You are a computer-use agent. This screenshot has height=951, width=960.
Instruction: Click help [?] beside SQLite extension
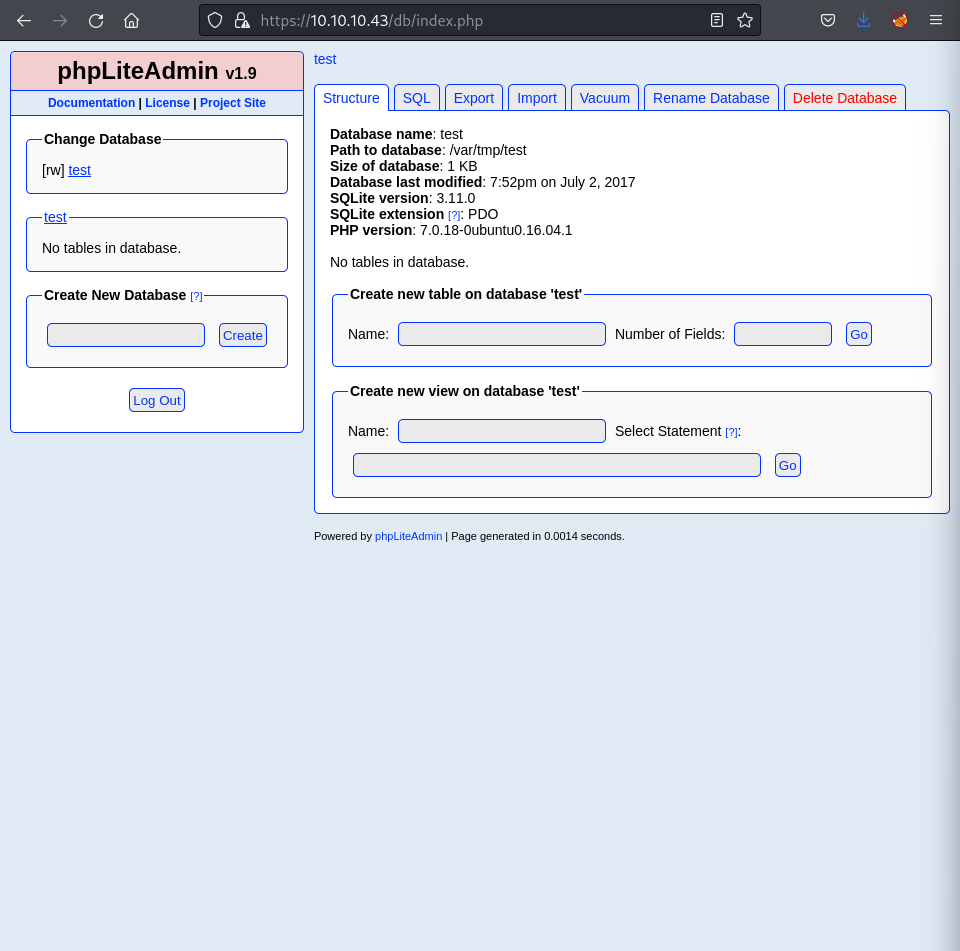coord(454,215)
